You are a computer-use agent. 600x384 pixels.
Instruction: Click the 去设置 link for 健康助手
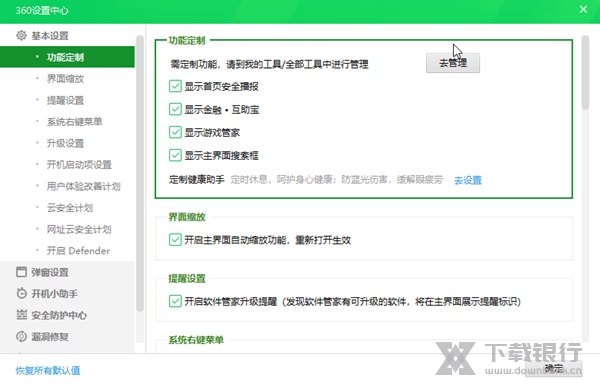[468, 180]
